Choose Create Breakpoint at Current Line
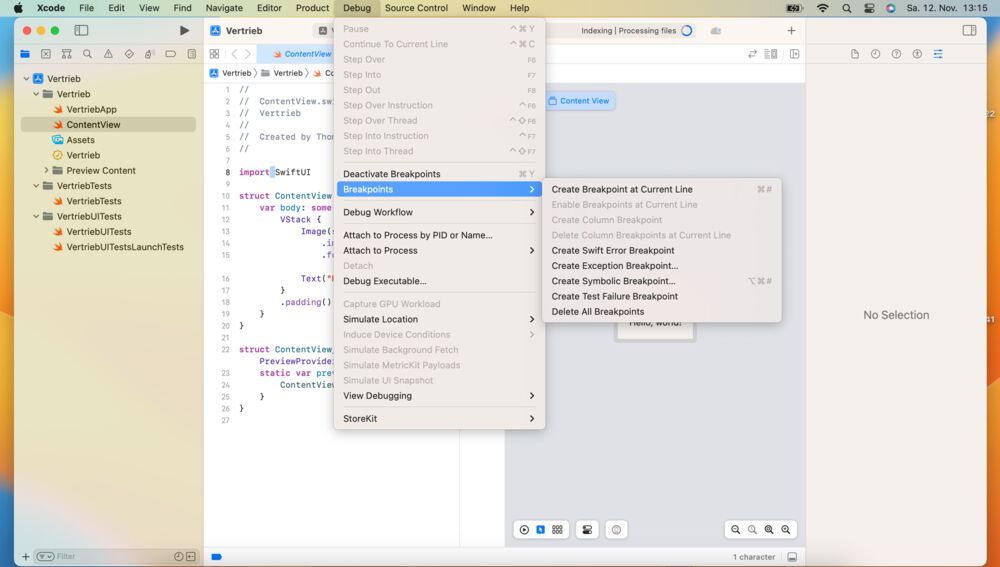The image size is (1000, 567). [662, 189]
